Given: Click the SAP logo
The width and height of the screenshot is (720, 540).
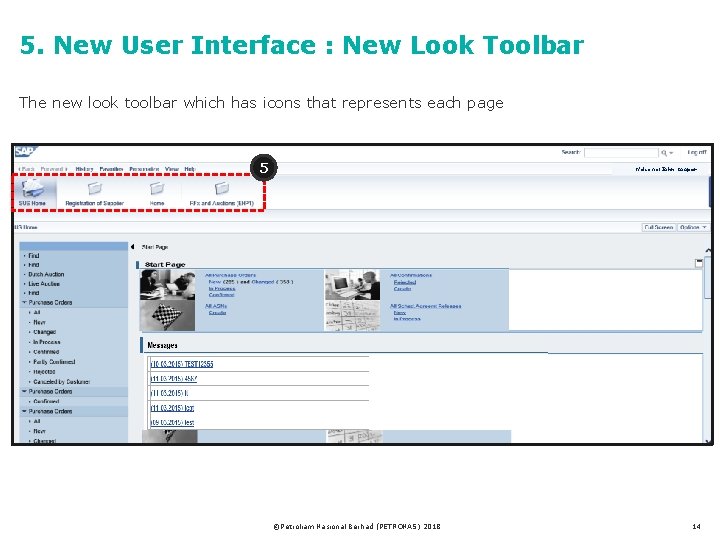Looking at the screenshot, I should coord(25,152).
